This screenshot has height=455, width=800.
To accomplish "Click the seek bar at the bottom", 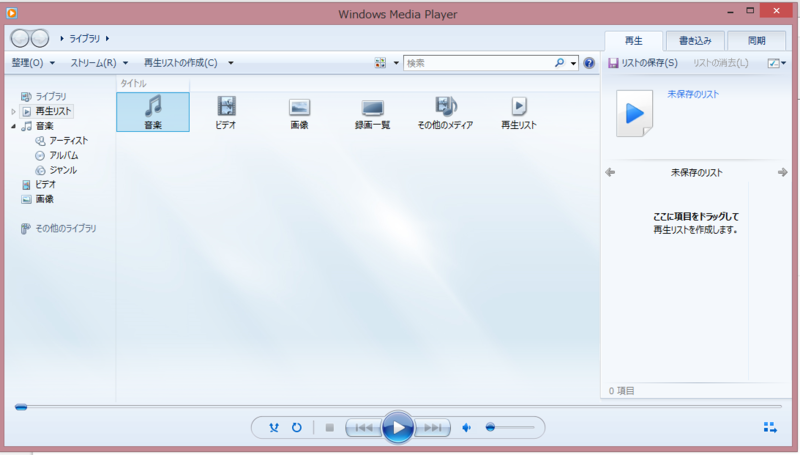I will point(398,407).
